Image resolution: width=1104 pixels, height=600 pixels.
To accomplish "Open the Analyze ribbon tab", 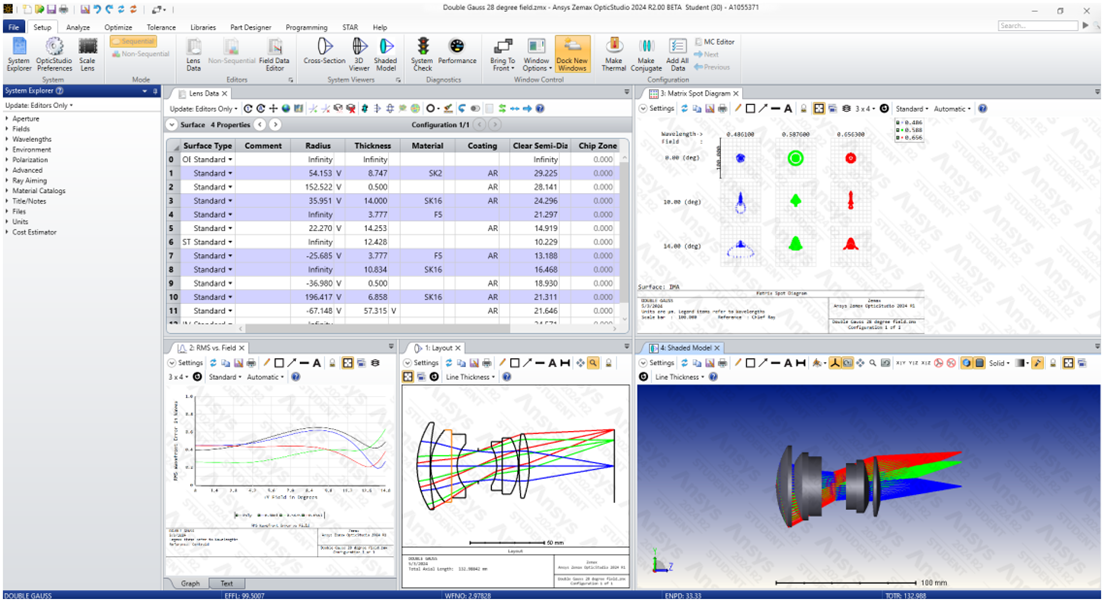I will 78,27.
